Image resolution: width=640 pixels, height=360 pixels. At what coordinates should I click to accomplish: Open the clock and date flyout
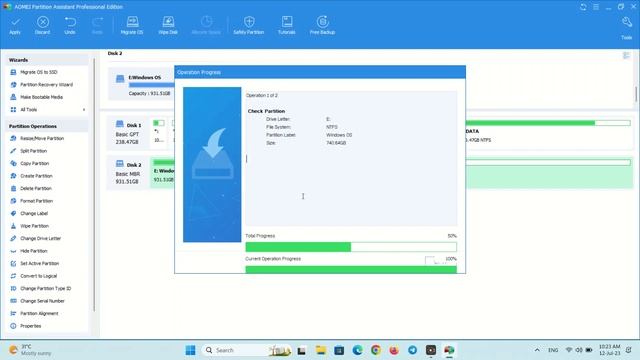[609, 350]
